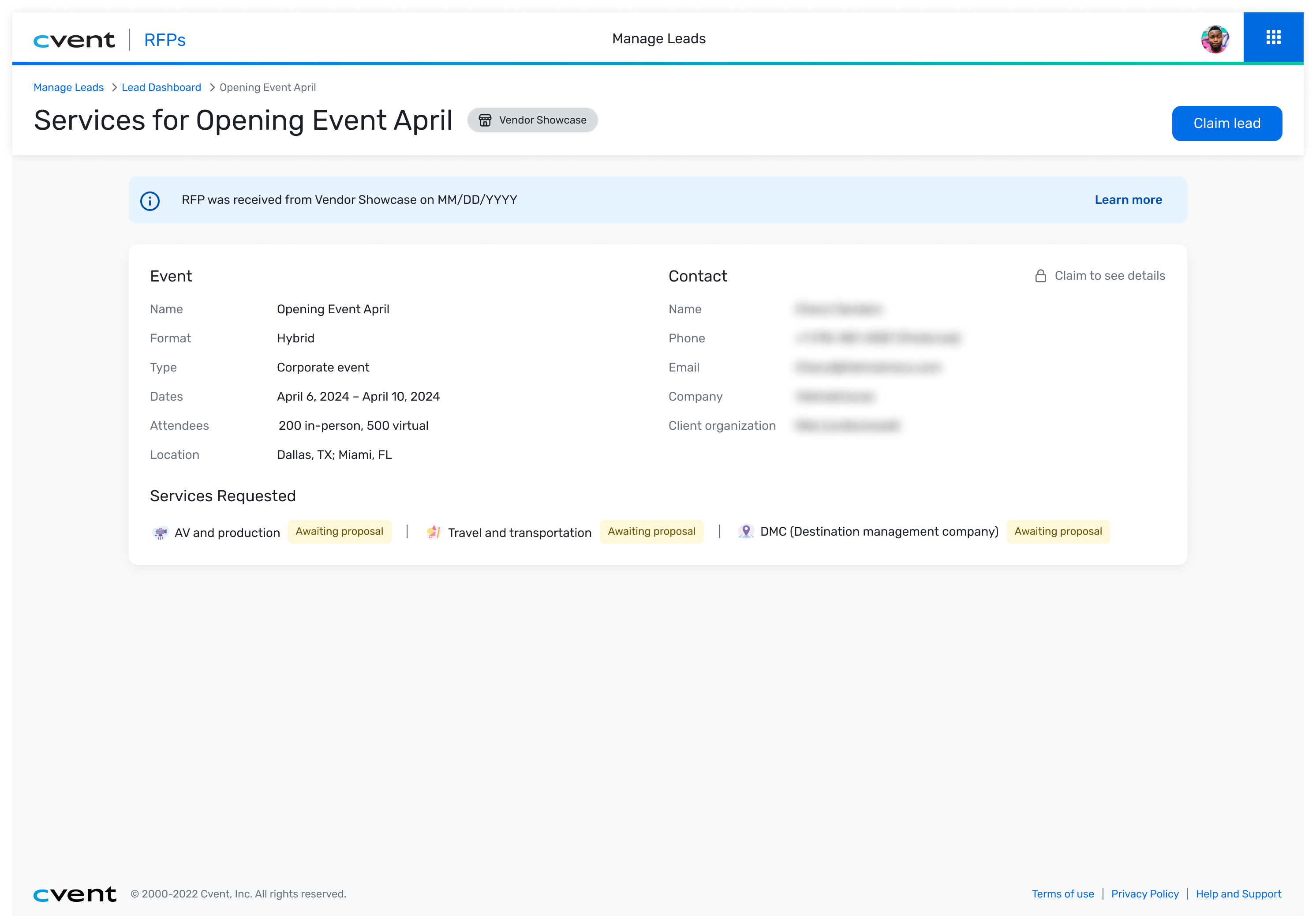This screenshot has width=1316, height=916.
Task: Click the event name value Opening Event April
Action: point(333,309)
